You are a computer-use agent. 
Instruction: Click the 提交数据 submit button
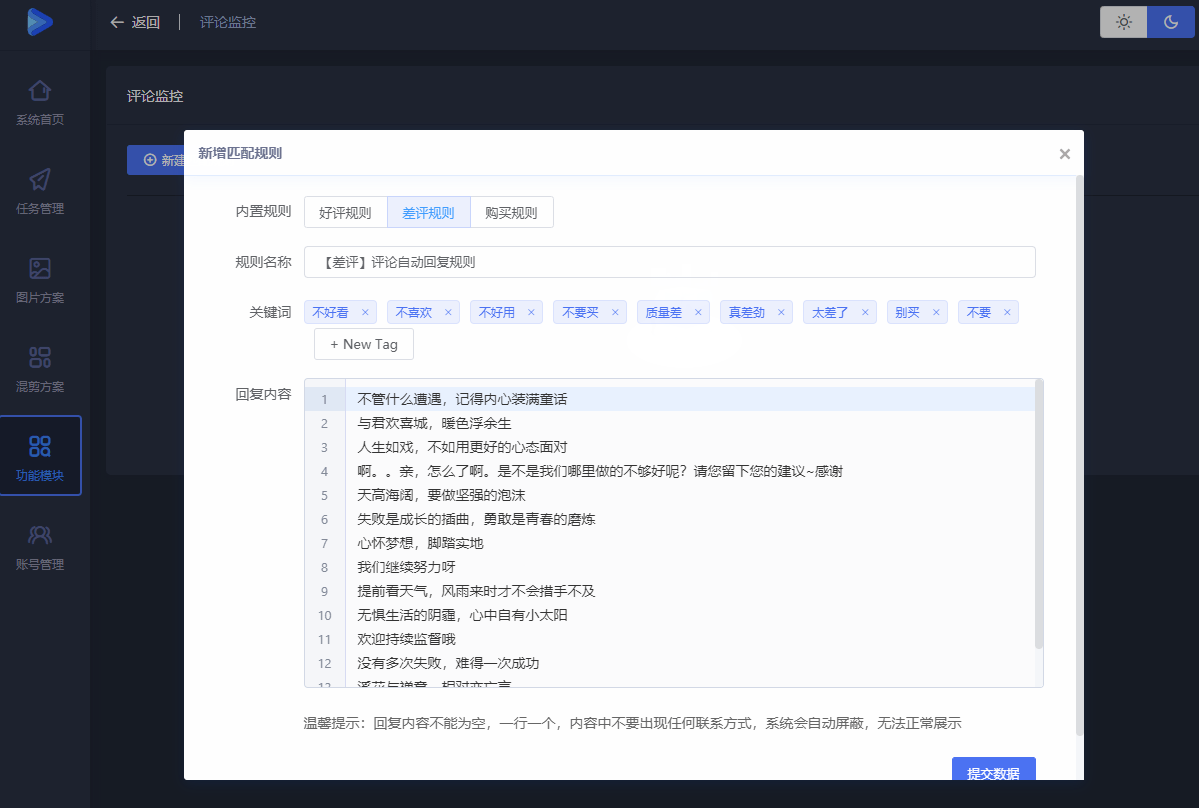pyautogui.click(x=993, y=769)
